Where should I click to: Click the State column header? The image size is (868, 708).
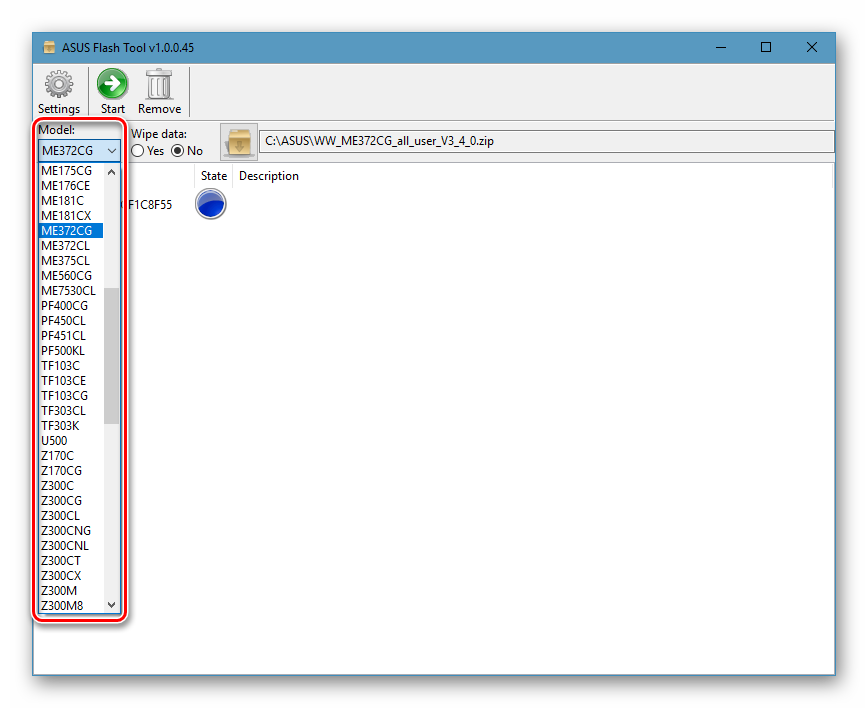[x=214, y=176]
